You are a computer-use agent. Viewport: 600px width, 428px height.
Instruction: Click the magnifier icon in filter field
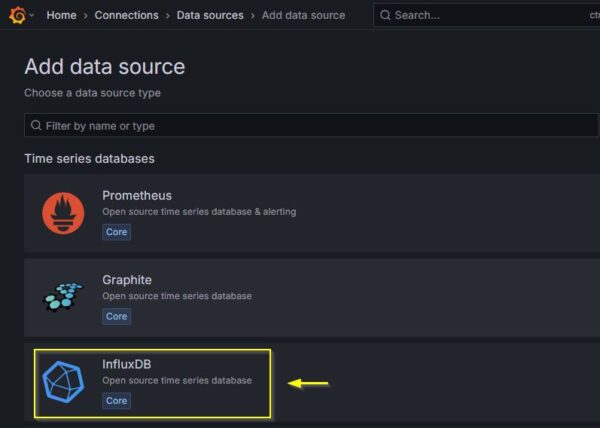(36, 125)
